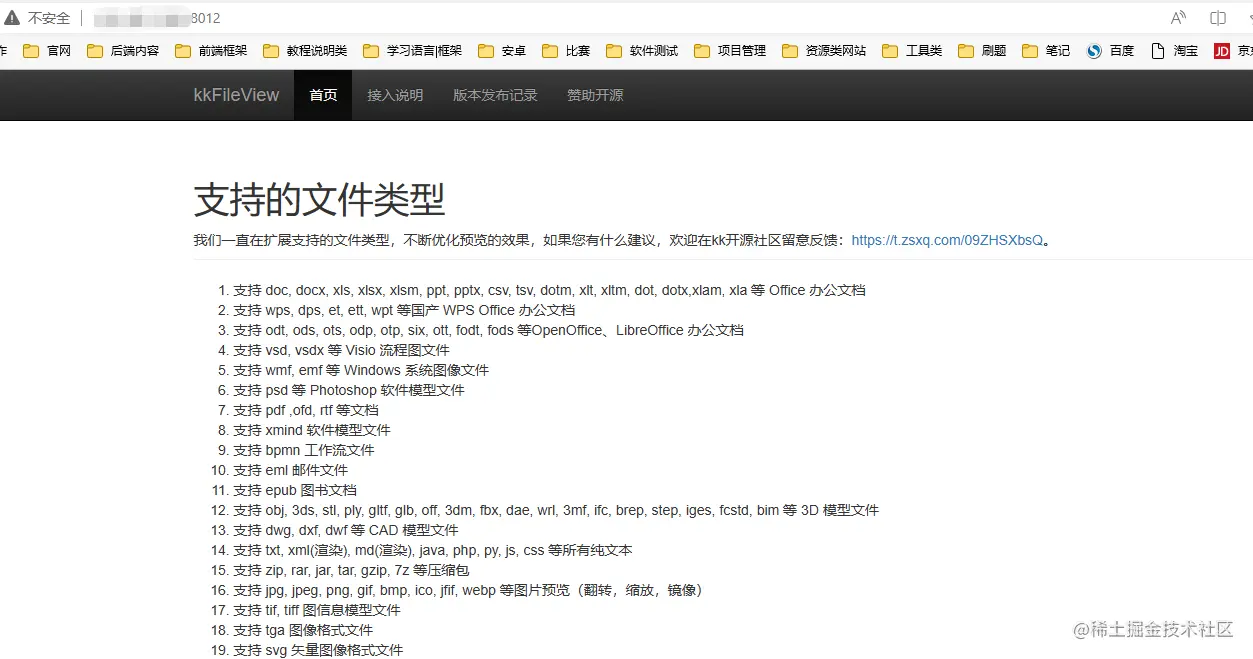
Task: Click list item about CAD 模型文件
Action: (345, 530)
